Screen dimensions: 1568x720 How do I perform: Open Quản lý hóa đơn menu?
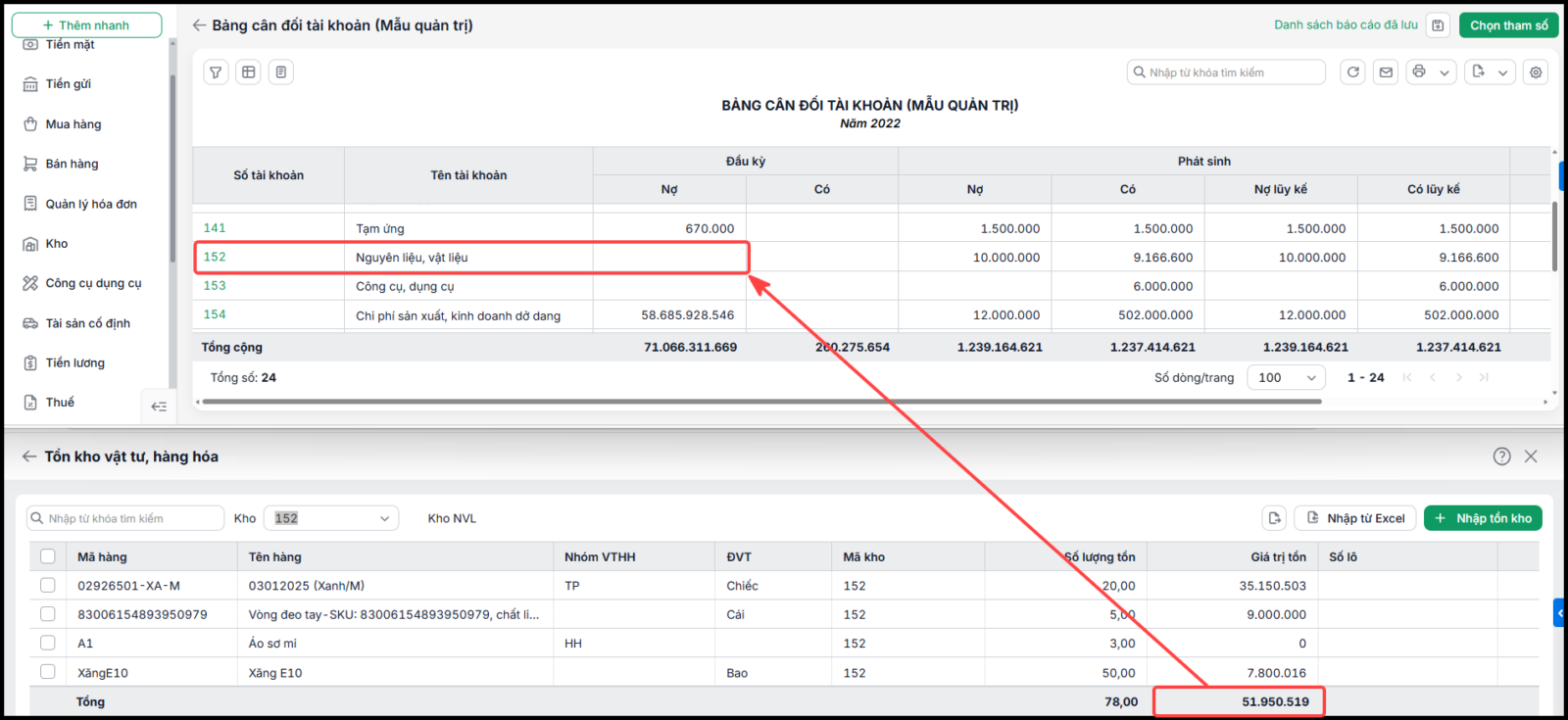tap(91, 204)
